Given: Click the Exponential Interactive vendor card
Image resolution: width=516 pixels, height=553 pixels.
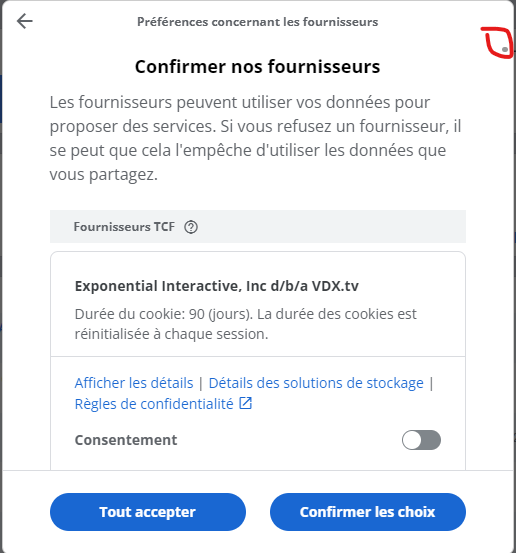Looking at the screenshot, I should pos(258,360).
